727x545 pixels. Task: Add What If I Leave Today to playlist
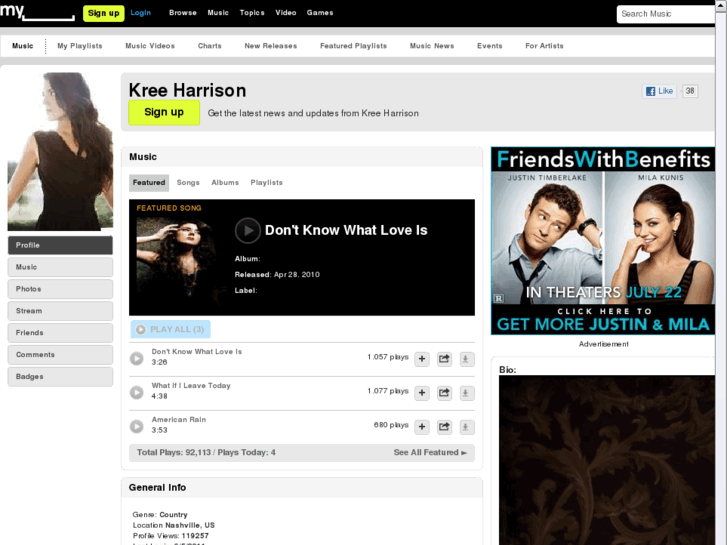pyautogui.click(x=421, y=392)
